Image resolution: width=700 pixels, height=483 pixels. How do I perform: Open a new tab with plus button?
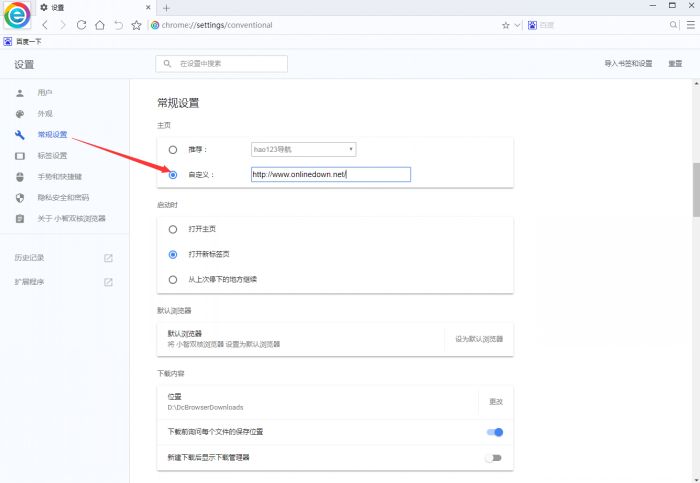tap(167, 8)
